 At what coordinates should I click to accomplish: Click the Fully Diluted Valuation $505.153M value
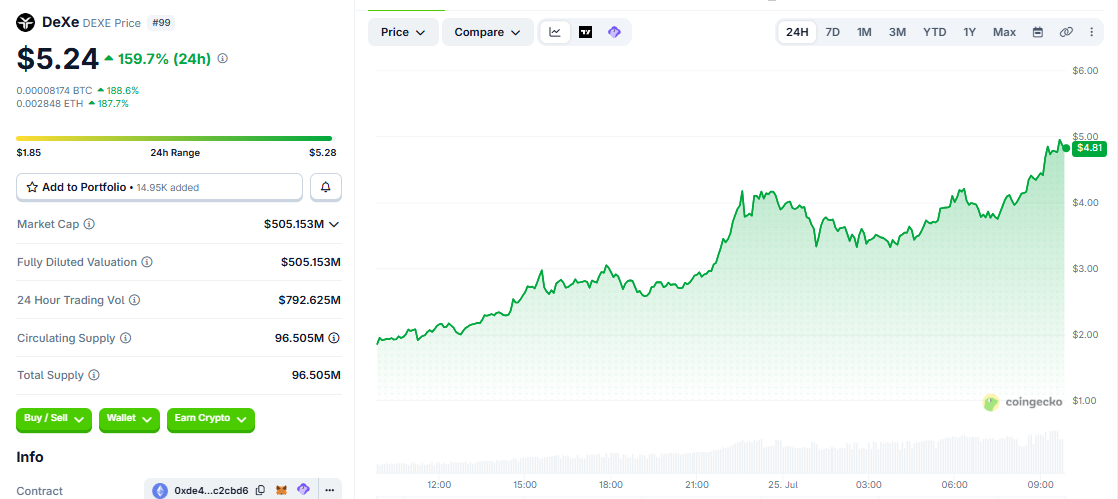coord(311,262)
